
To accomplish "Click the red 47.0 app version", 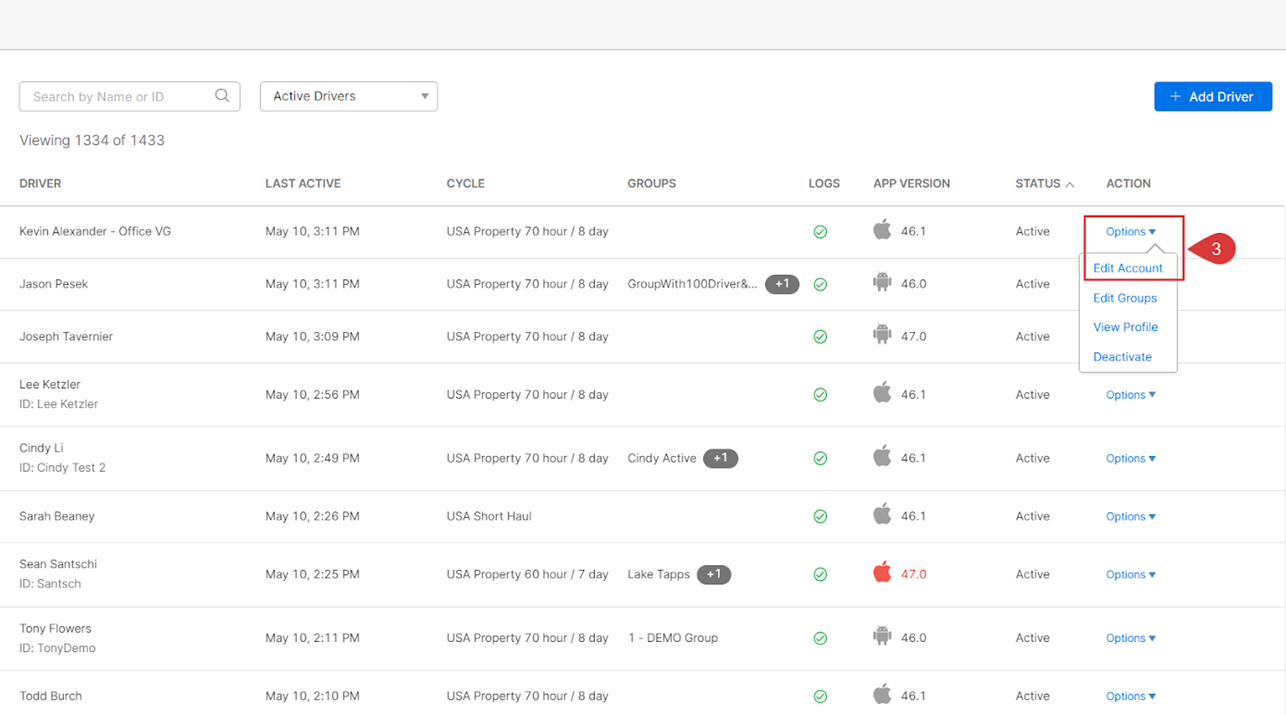I will tap(914, 575).
